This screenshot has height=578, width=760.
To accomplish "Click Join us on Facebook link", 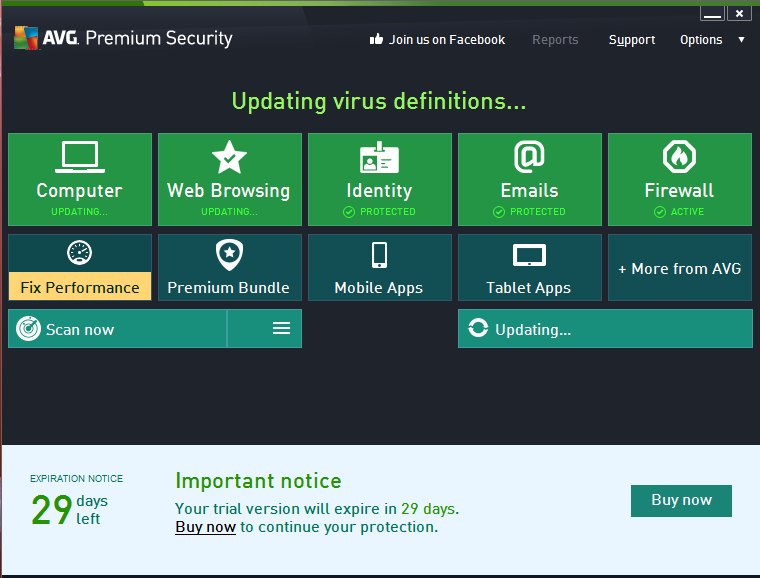I will pyautogui.click(x=447, y=40).
